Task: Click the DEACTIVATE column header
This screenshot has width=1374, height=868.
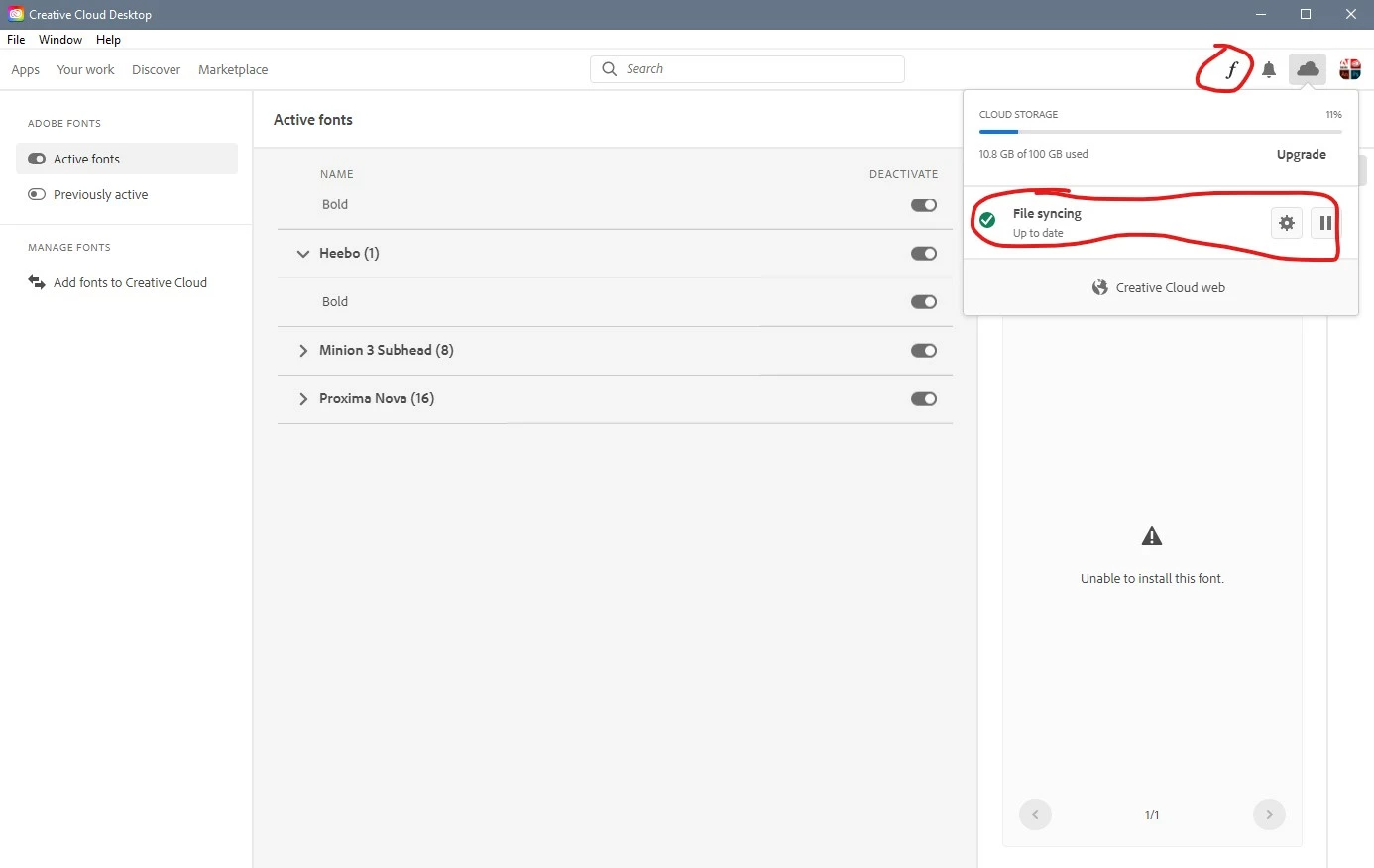Action: pos(903,174)
